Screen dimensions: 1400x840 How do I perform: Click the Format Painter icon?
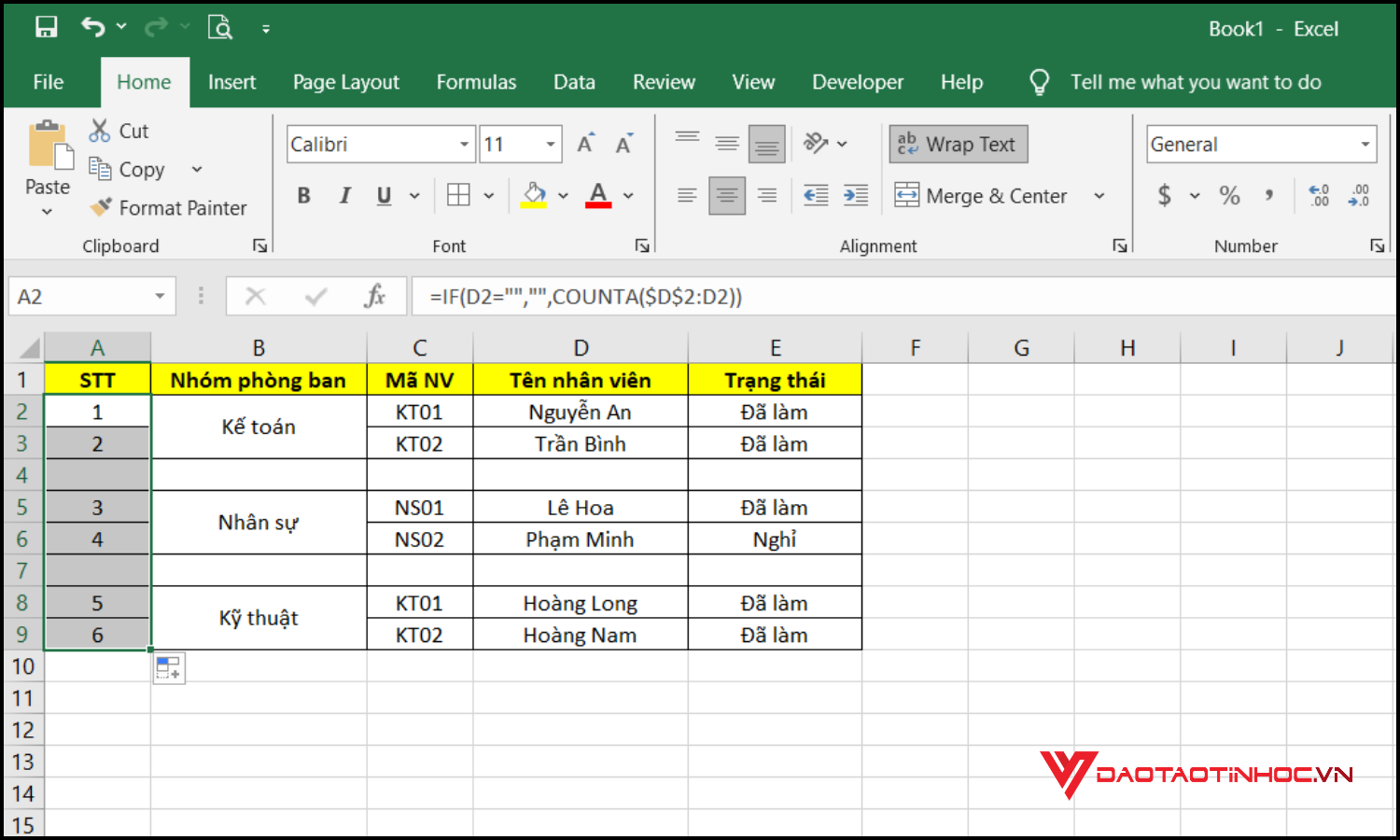point(100,207)
